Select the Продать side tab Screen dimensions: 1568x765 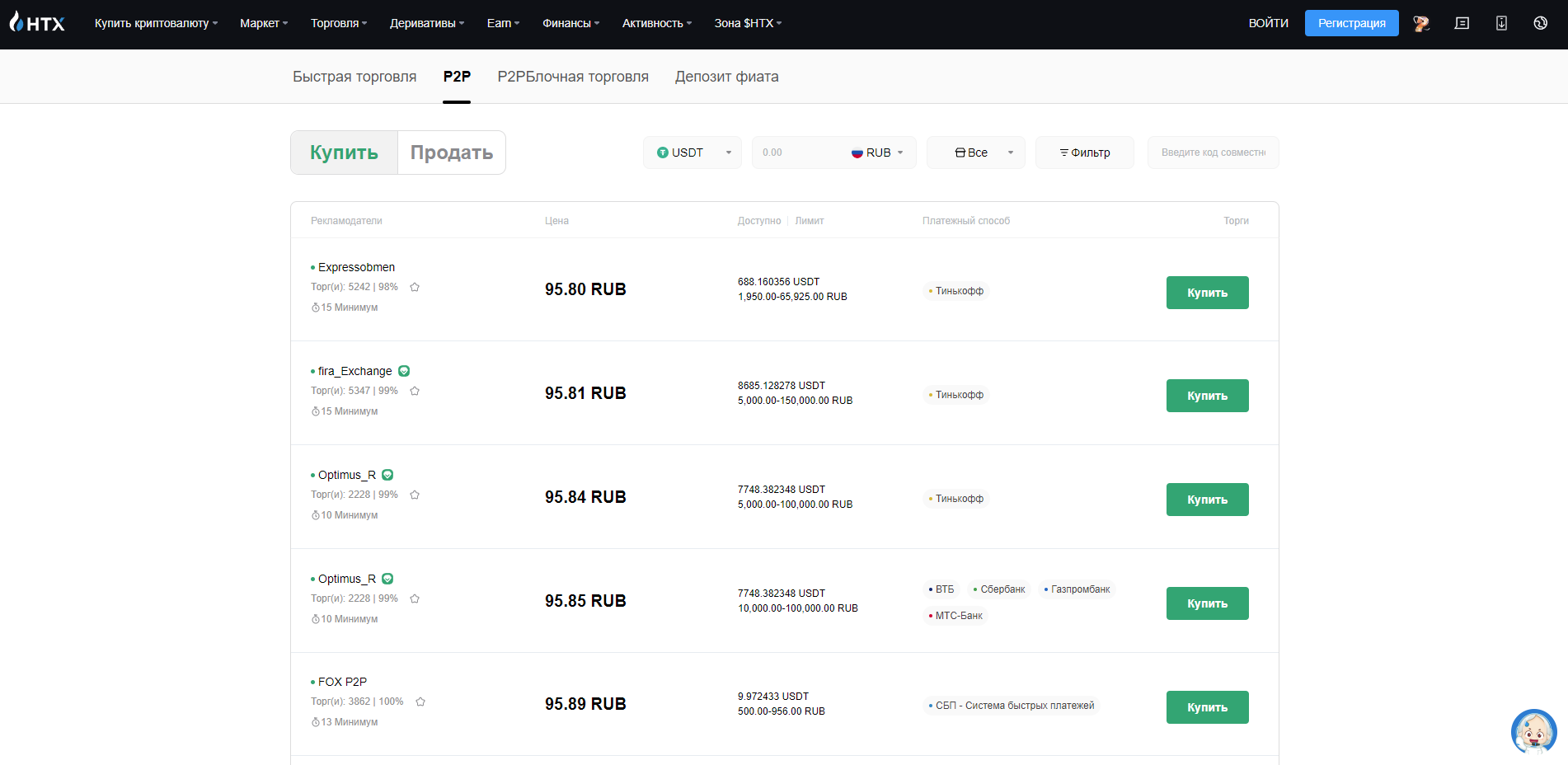tap(452, 153)
